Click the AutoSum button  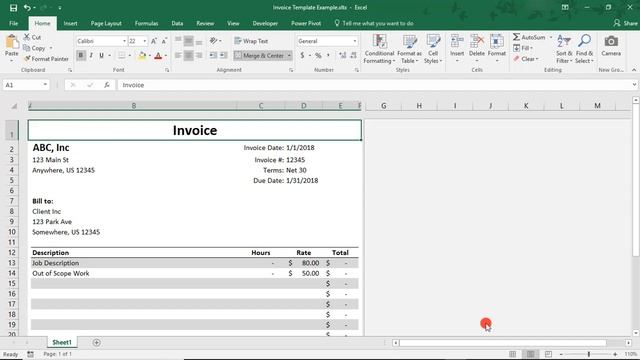pyautogui.click(x=529, y=37)
